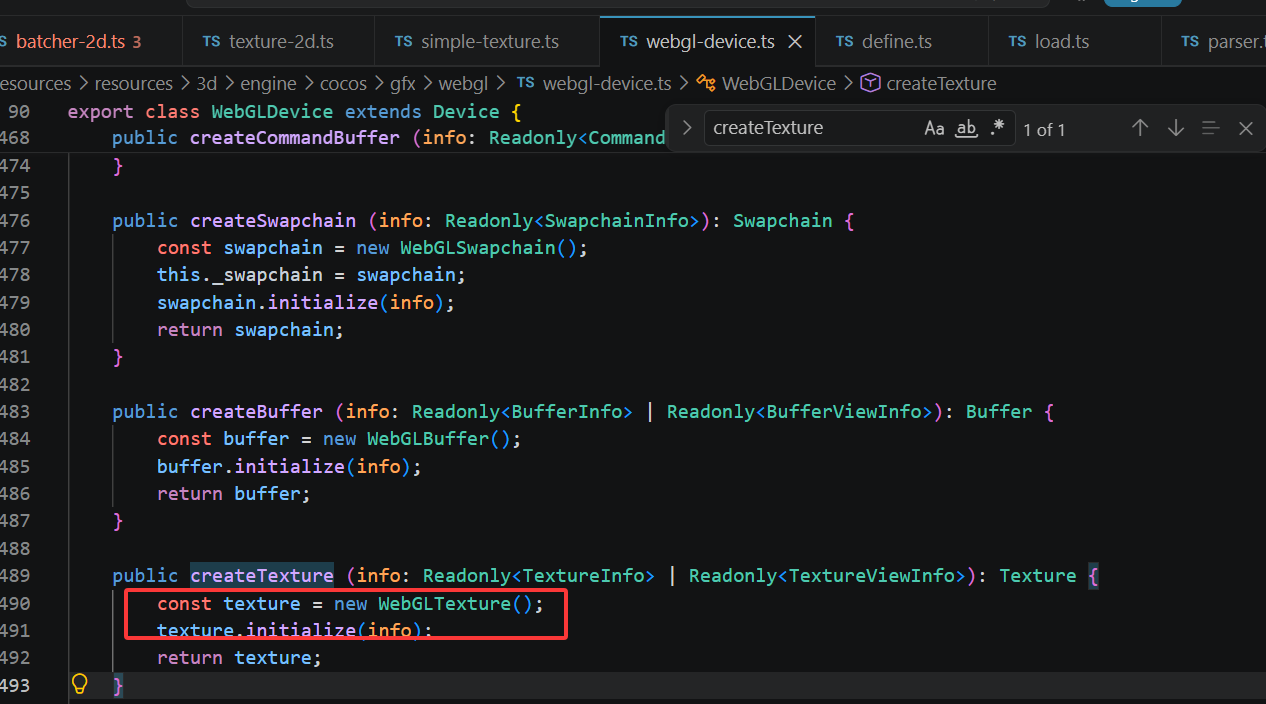
Task: Toggle Find in Selection icon
Action: [x=1211, y=128]
